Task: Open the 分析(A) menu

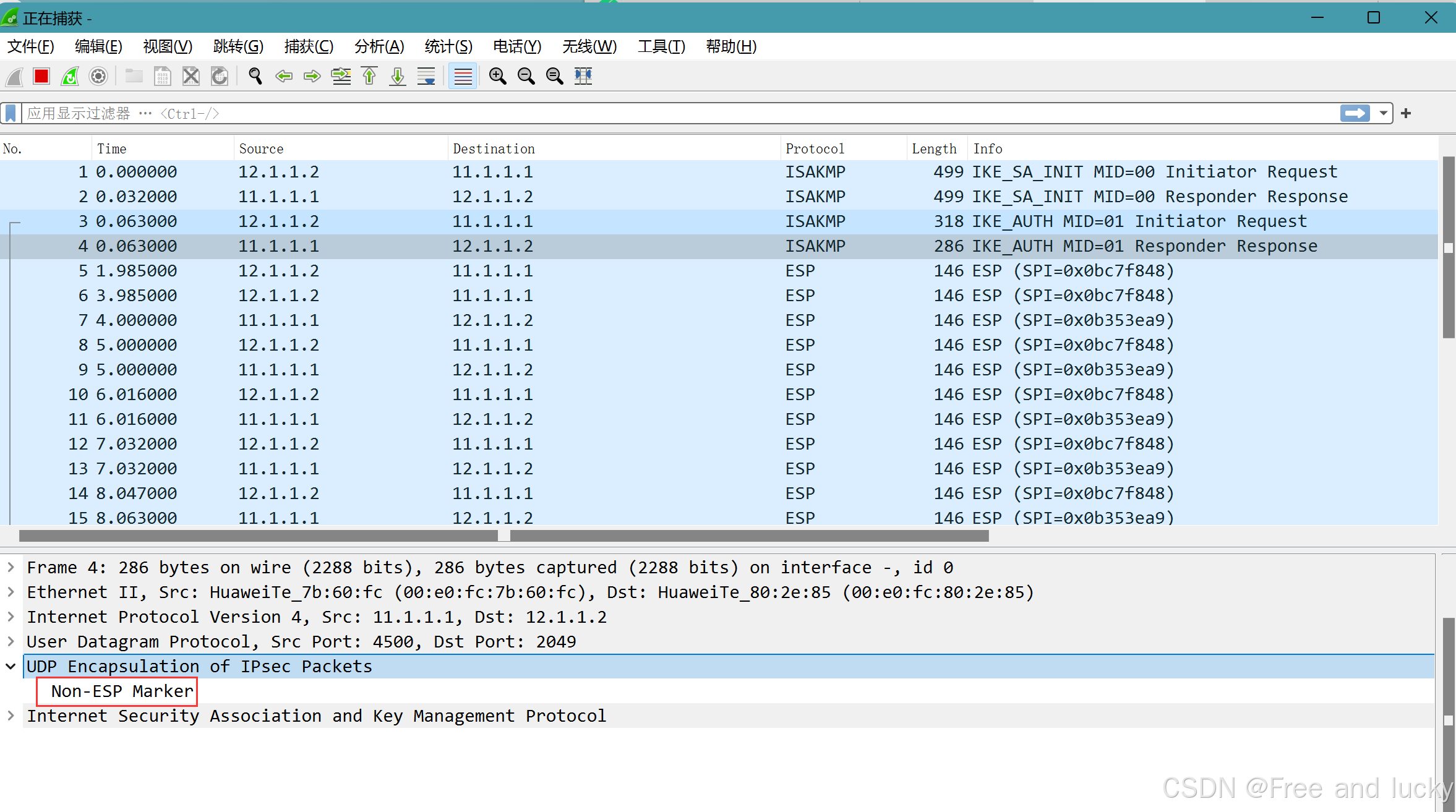Action: [379, 46]
